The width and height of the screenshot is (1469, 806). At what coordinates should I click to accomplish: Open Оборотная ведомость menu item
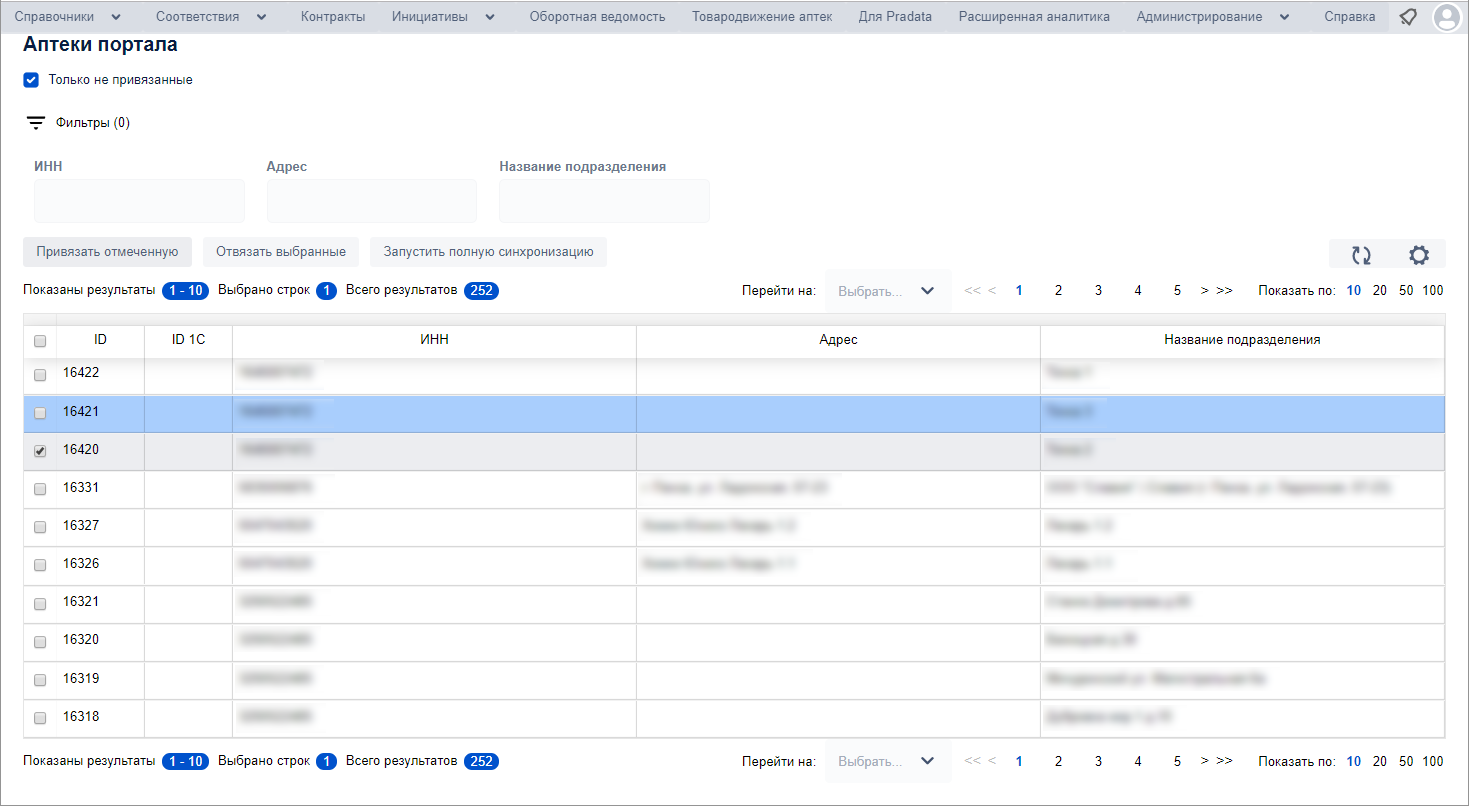click(597, 17)
